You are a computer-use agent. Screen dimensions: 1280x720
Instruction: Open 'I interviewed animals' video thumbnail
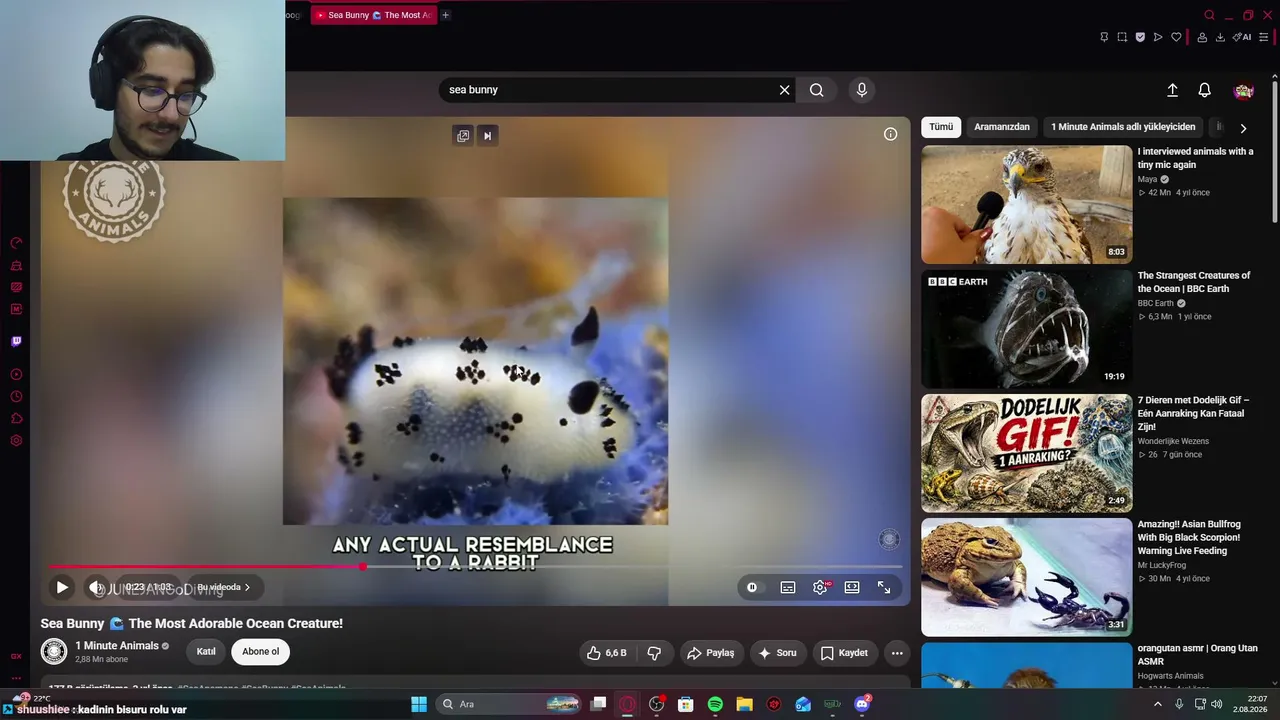(x=1027, y=205)
